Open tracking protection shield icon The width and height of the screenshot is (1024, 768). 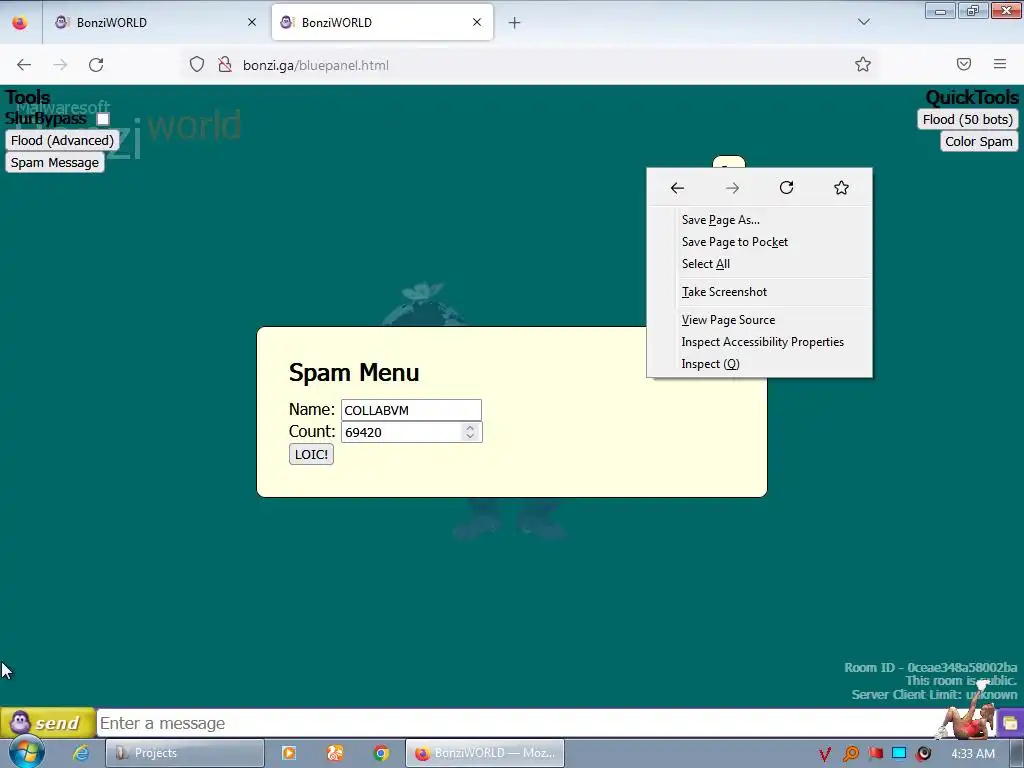pos(197,65)
